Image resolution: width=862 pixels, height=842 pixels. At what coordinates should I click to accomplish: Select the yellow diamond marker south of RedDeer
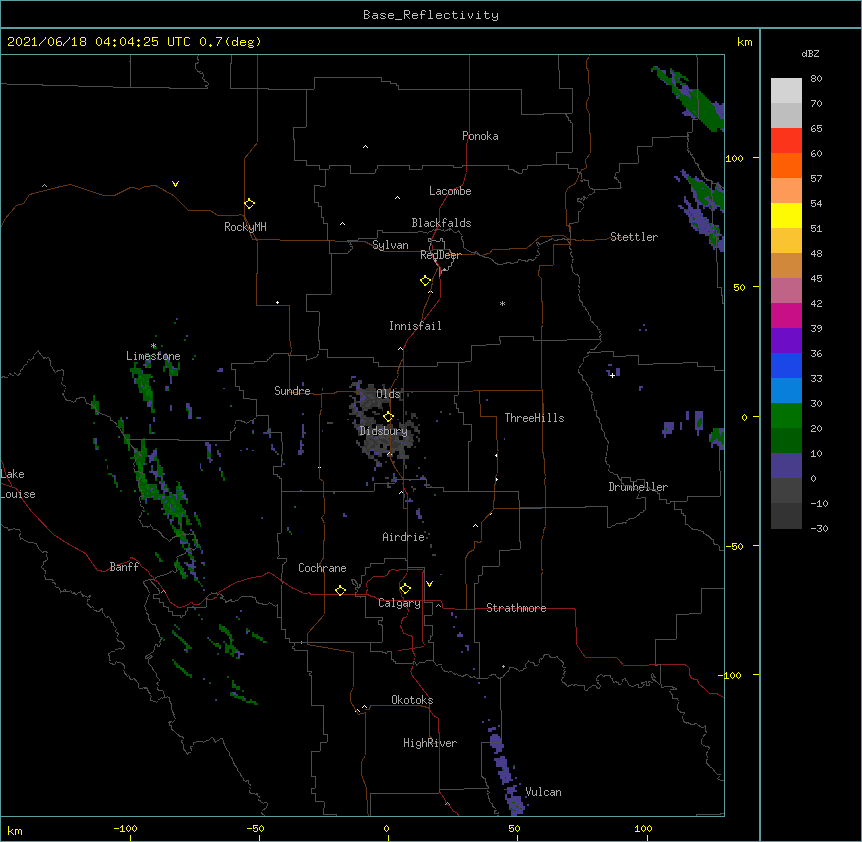pos(425,281)
